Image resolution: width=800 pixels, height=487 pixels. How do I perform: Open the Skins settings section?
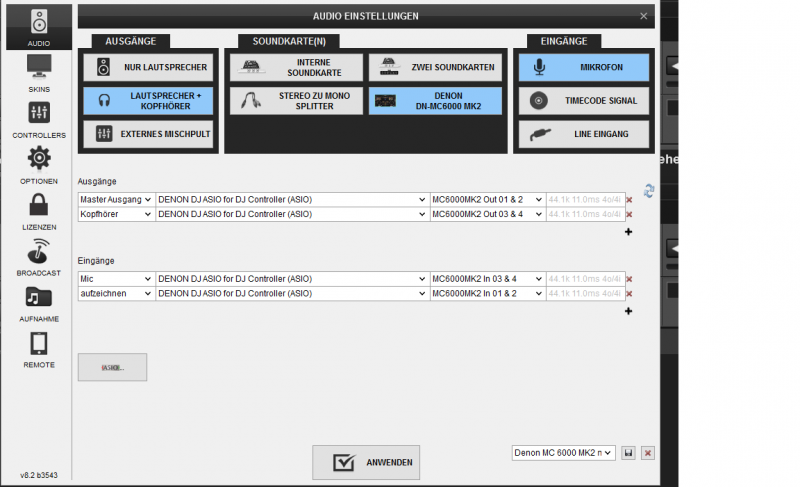coord(39,71)
